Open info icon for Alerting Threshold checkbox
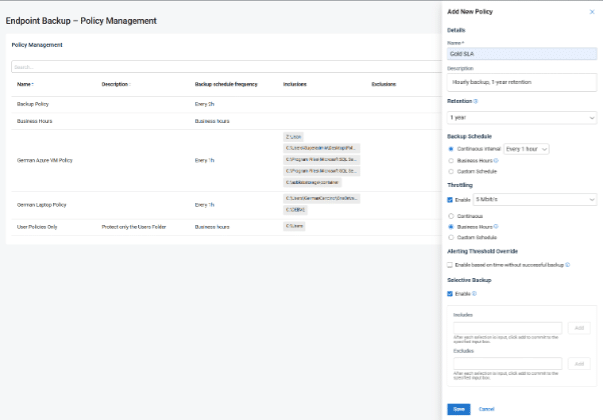This screenshot has height=420, width=604. point(568,265)
